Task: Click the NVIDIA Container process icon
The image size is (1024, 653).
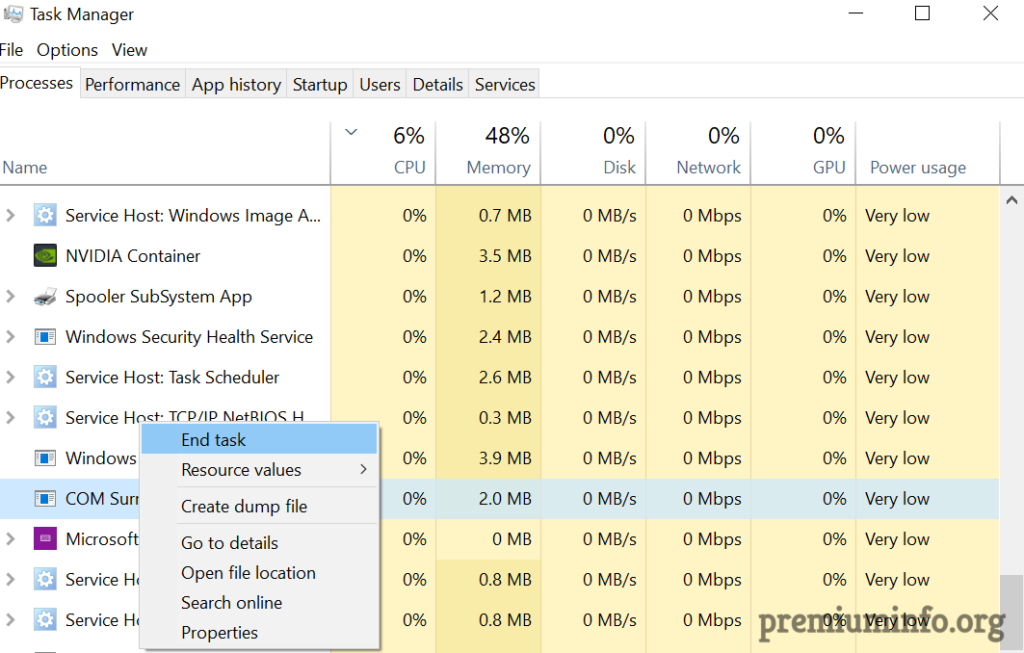Action: (45, 256)
